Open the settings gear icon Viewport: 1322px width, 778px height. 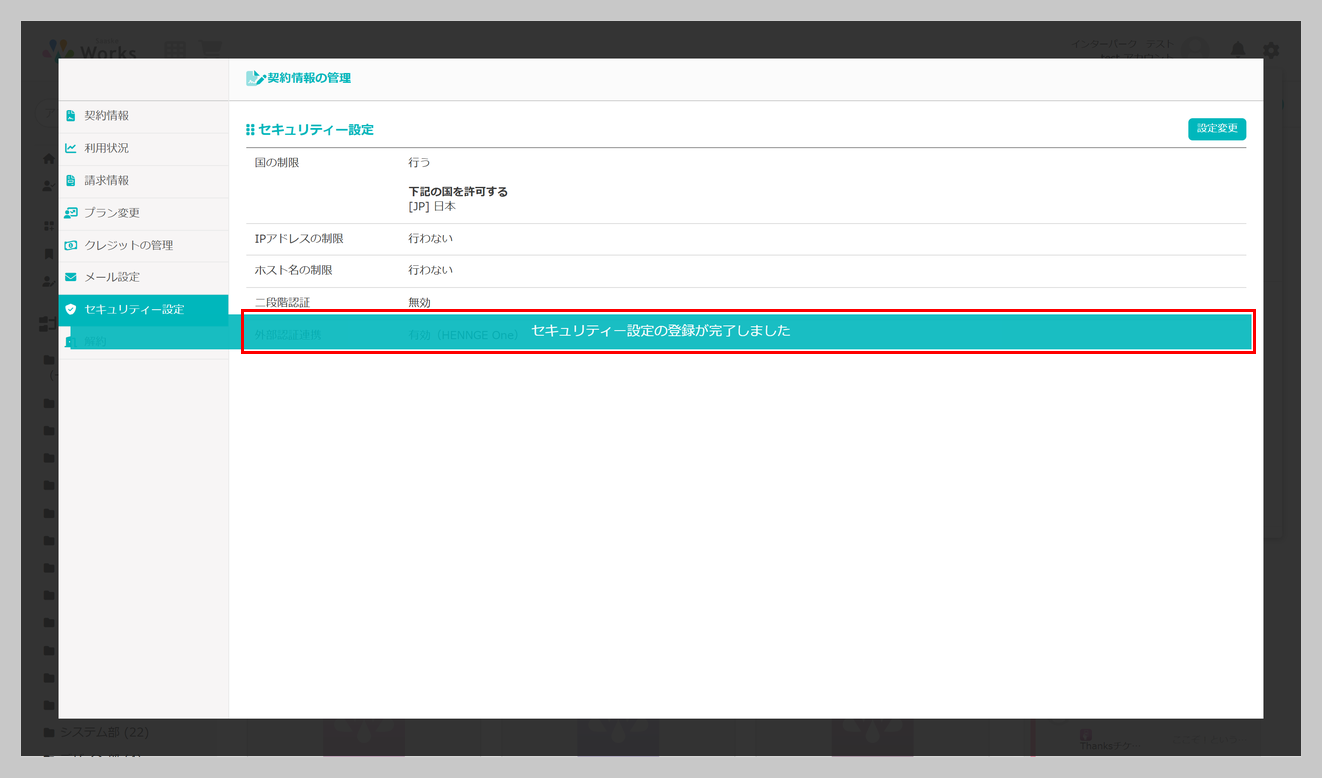pyautogui.click(x=1271, y=49)
